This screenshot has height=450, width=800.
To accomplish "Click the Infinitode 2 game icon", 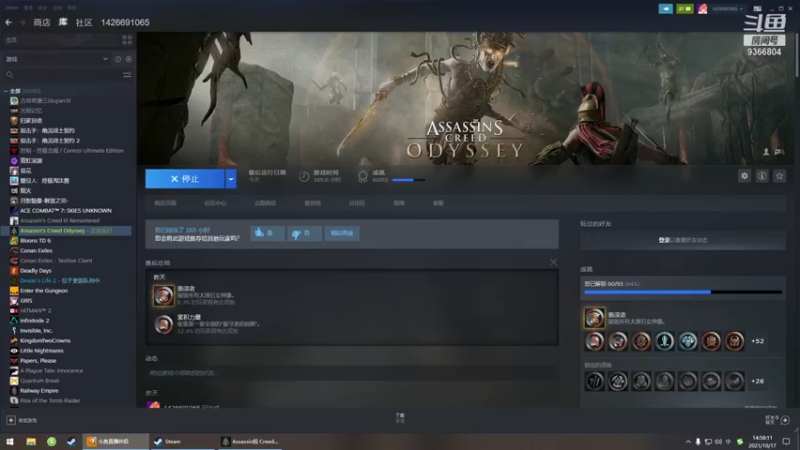I will point(14,321).
